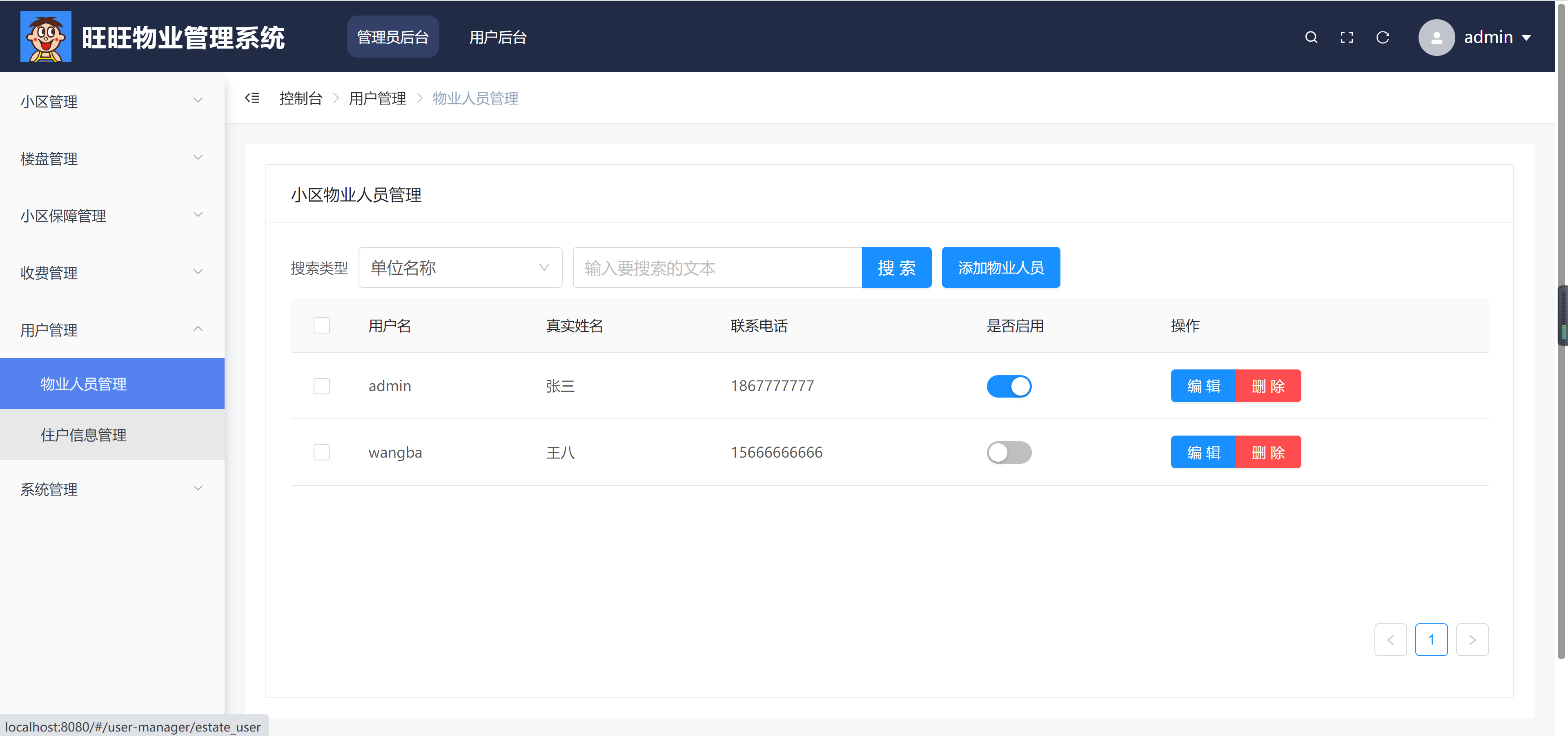Go to next page arrow
This screenshot has width=1568, height=736.
(1472, 639)
